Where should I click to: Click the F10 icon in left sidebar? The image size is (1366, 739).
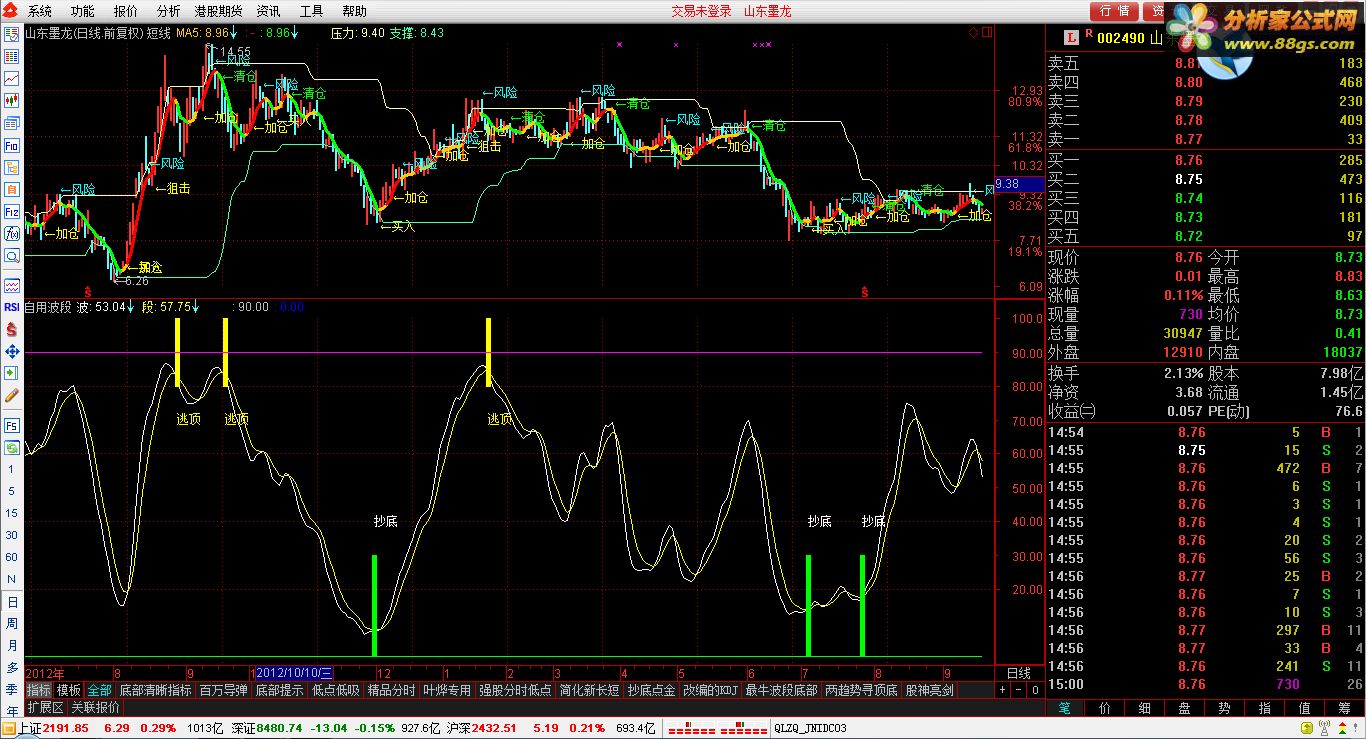point(12,145)
